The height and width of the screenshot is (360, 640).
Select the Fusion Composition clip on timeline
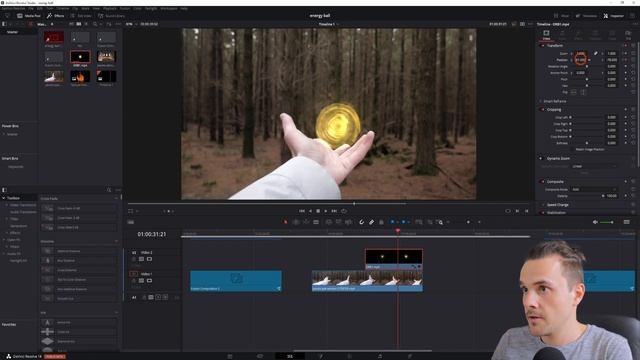pos(236,281)
